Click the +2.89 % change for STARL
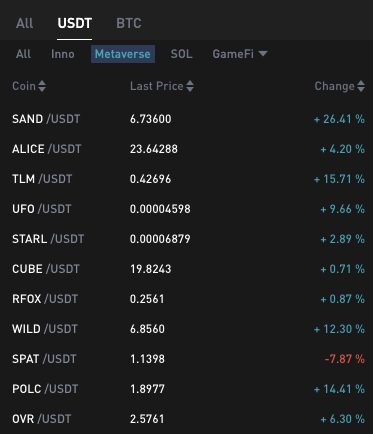 [342, 239]
